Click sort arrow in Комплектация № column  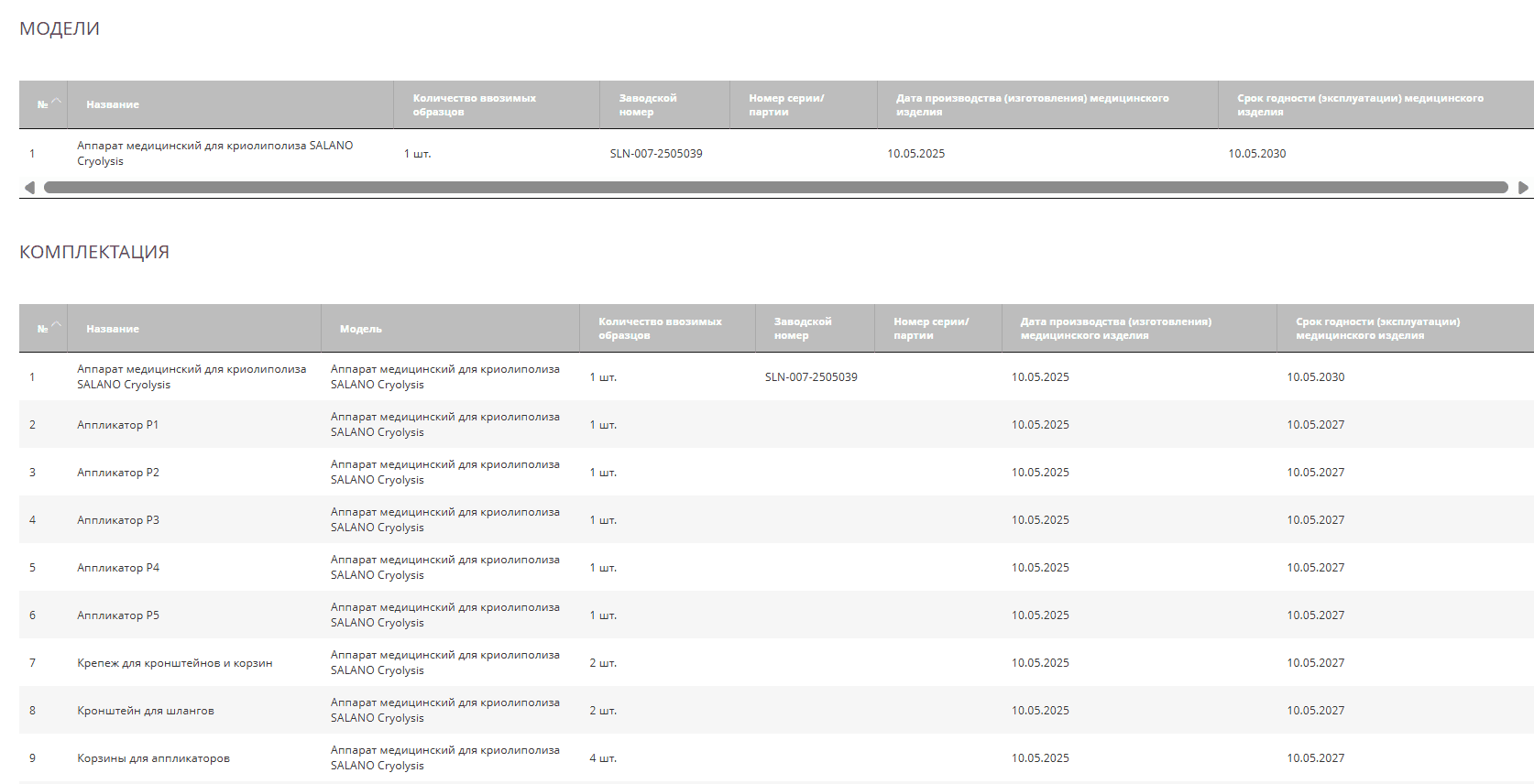click(56, 324)
